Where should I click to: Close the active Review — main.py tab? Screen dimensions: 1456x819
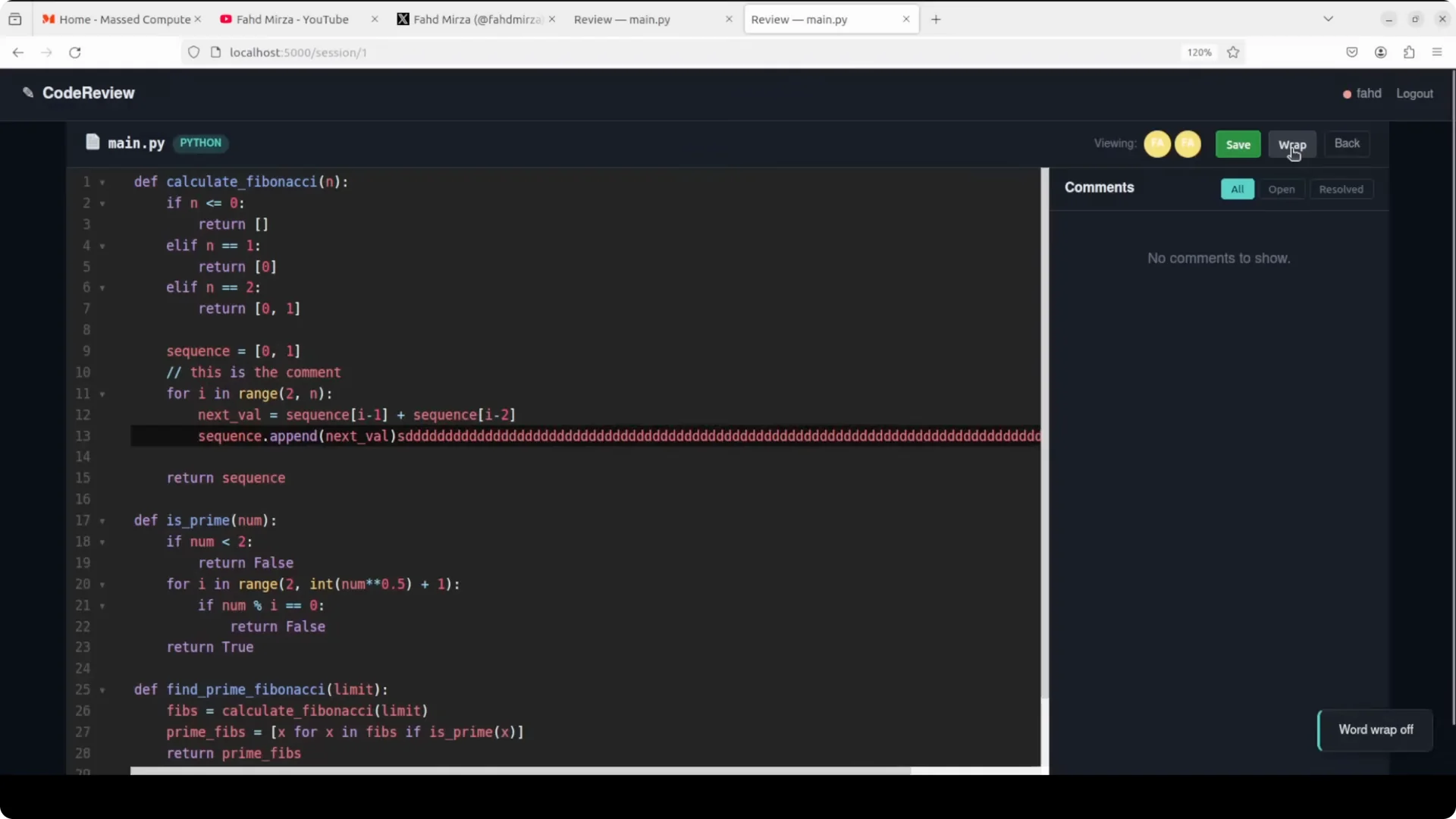906,19
